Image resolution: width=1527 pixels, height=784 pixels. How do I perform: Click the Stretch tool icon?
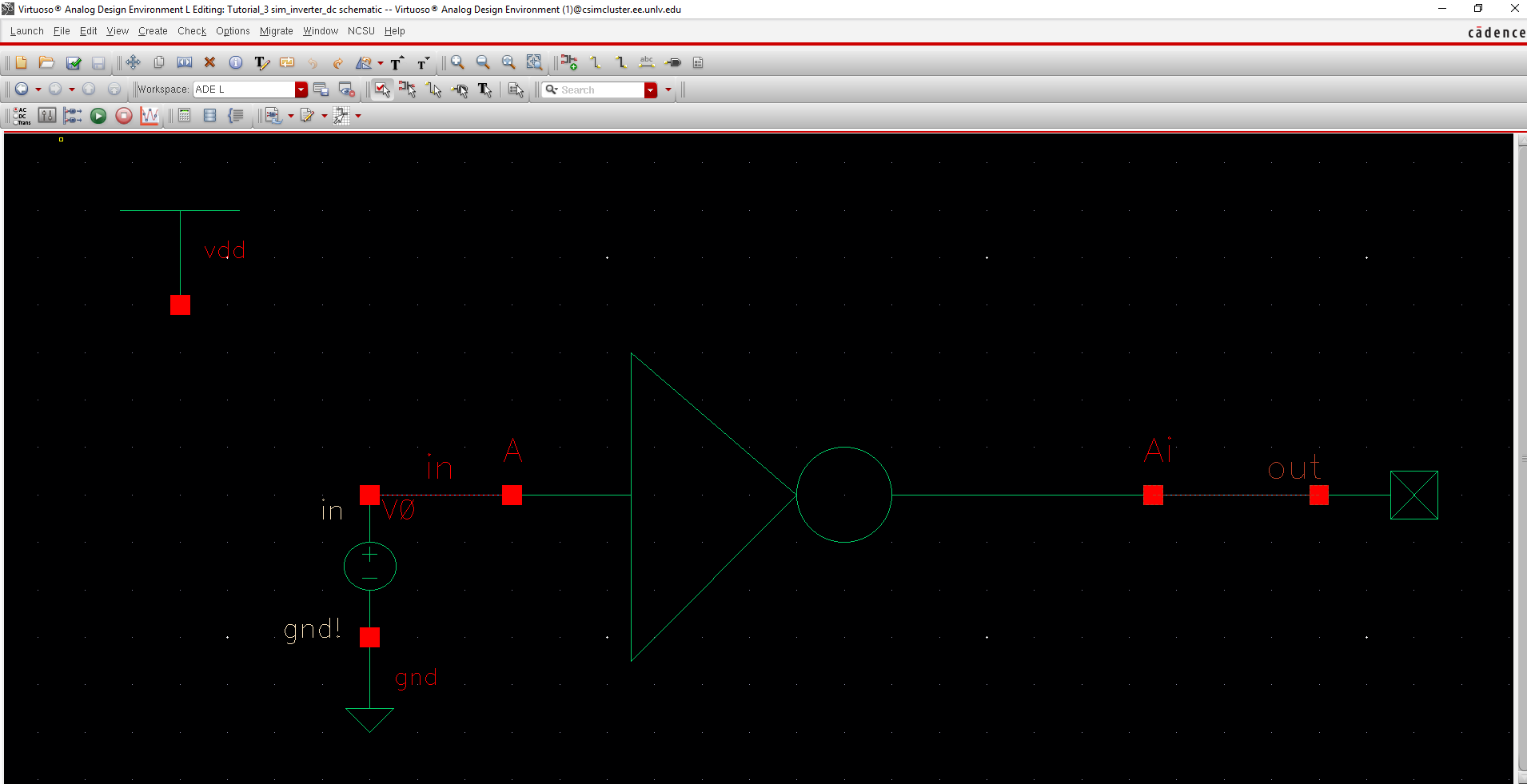click(185, 62)
